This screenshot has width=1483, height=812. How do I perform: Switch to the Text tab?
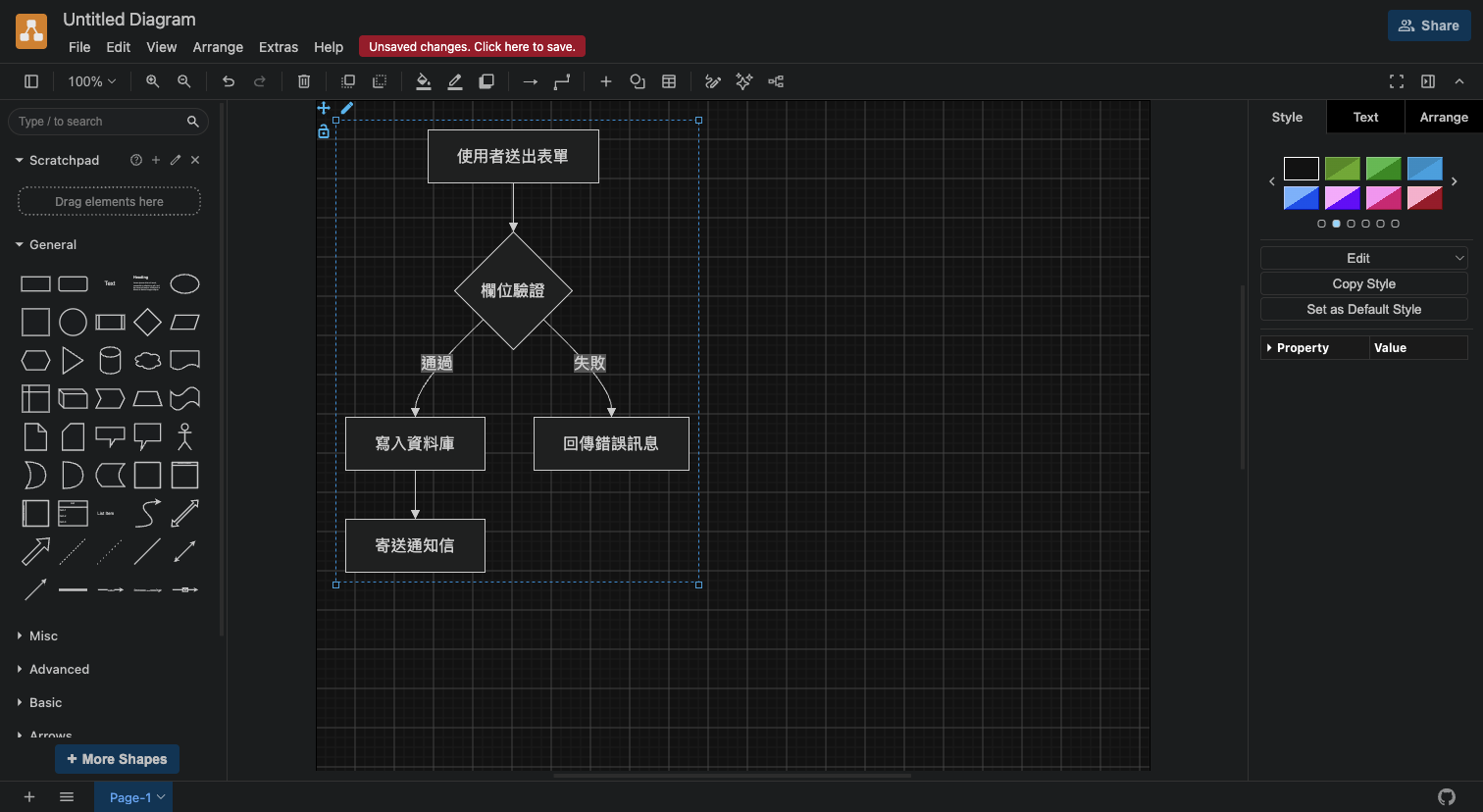point(1365,117)
